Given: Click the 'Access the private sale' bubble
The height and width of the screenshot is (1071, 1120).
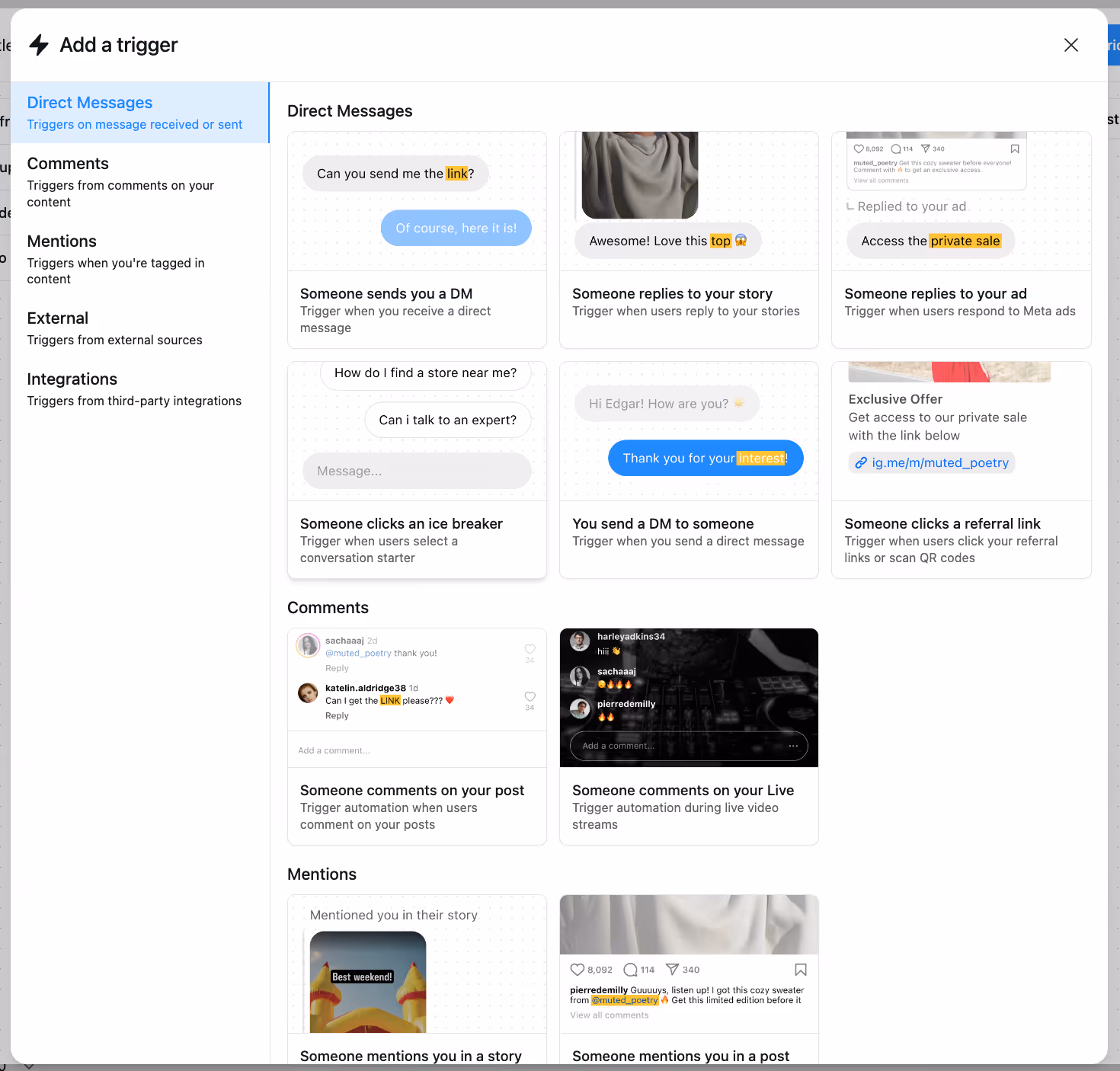Looking at the screenshot, I should coord(930,241).
